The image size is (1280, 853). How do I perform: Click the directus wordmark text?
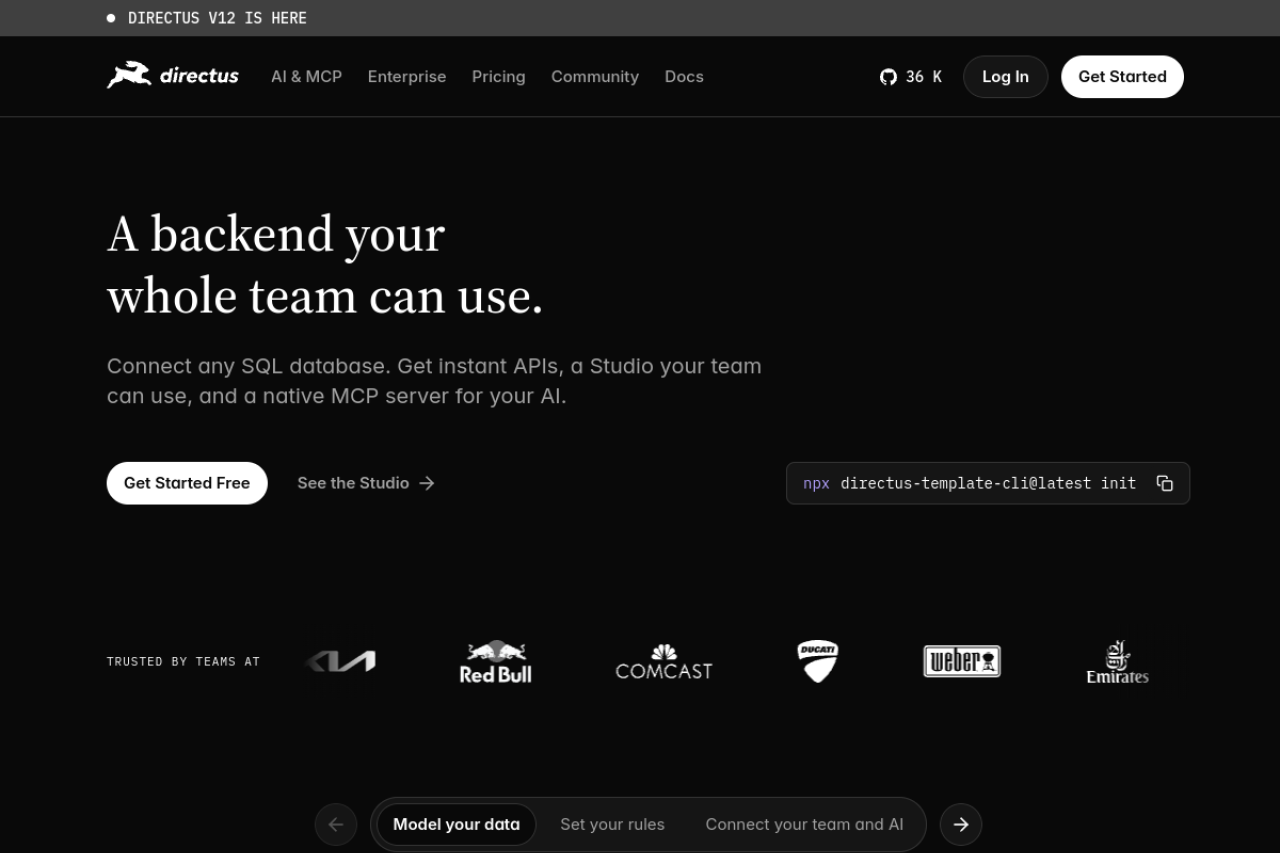click(x=199, y=76)
